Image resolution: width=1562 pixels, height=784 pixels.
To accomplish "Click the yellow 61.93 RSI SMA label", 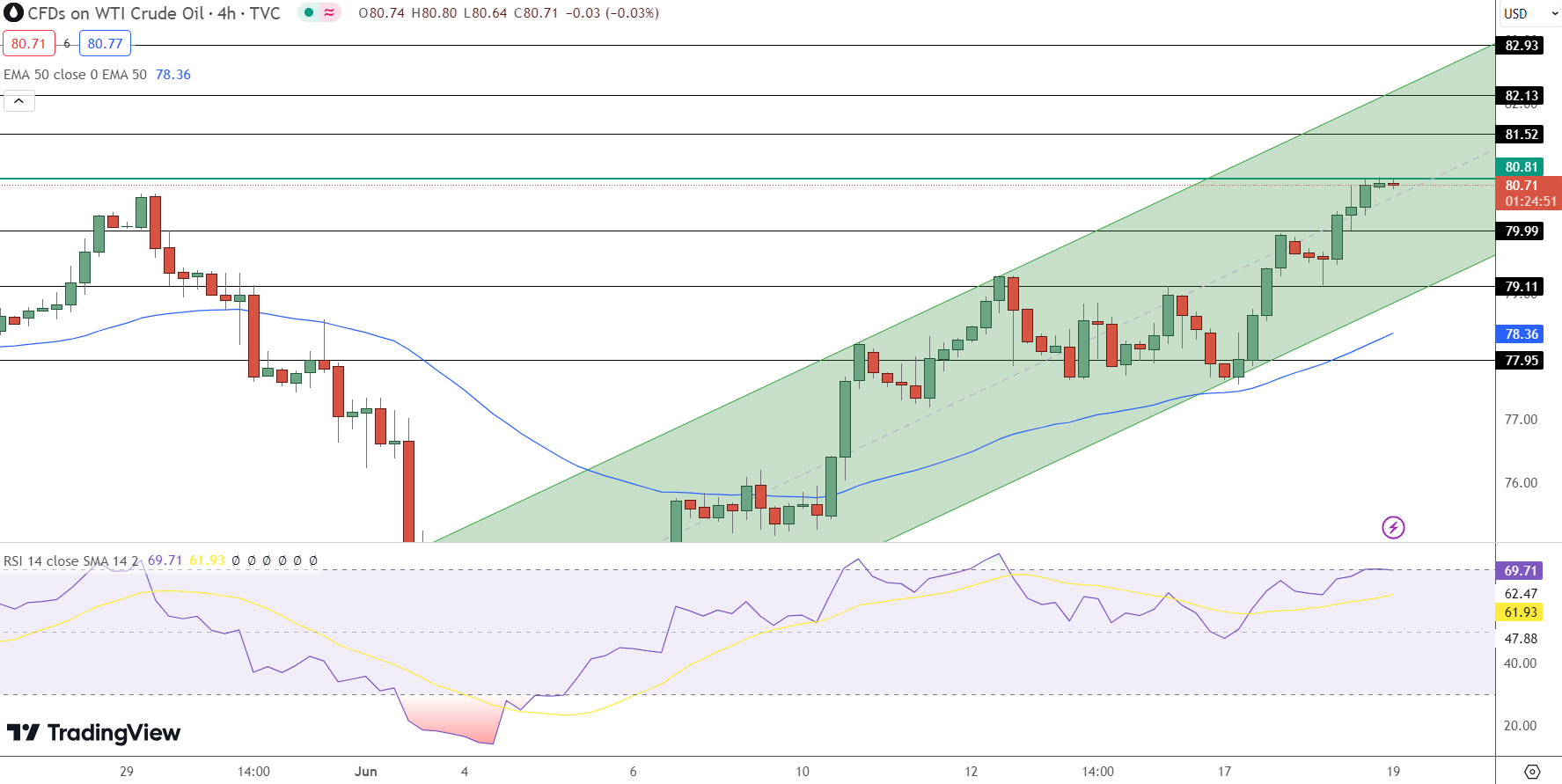I will 1521,612.
